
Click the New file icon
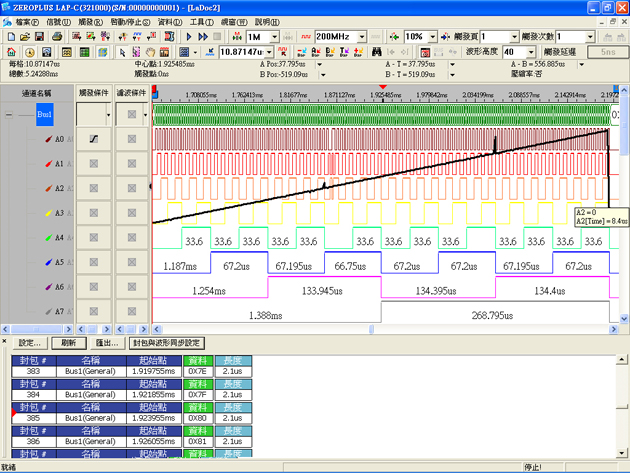point(9,37)
